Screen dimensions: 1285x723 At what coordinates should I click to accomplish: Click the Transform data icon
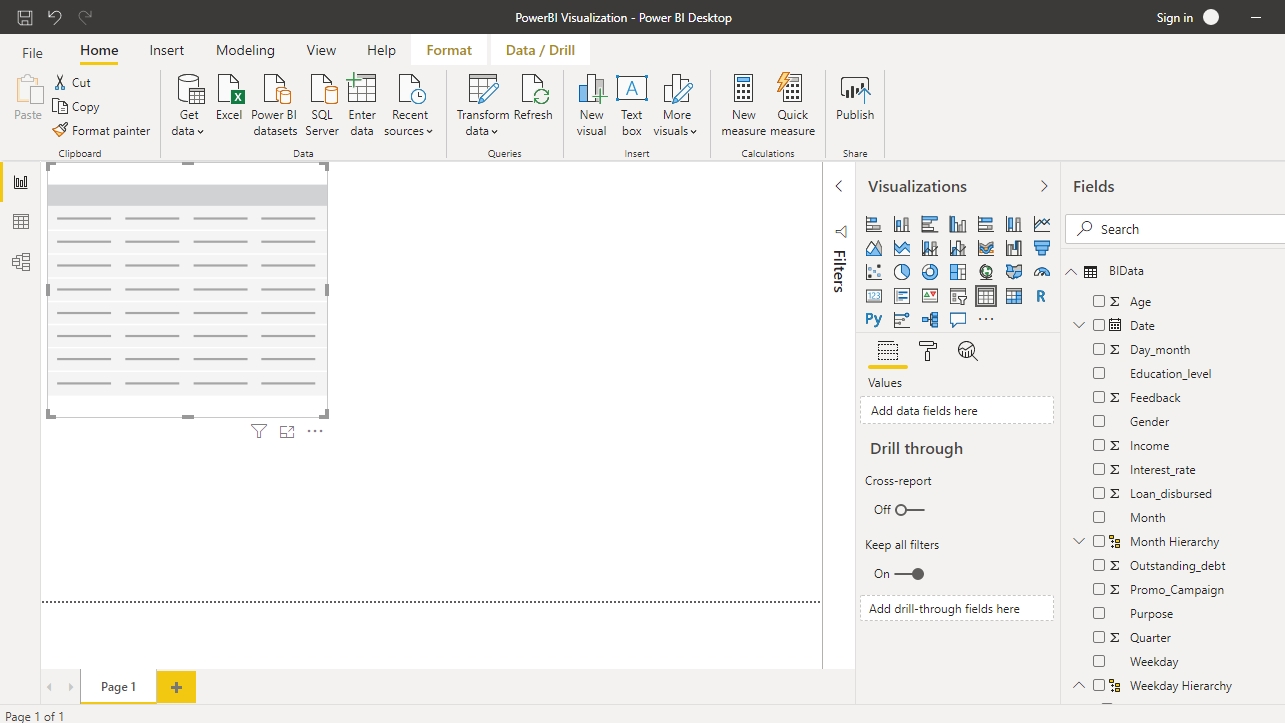coord(483,90)
